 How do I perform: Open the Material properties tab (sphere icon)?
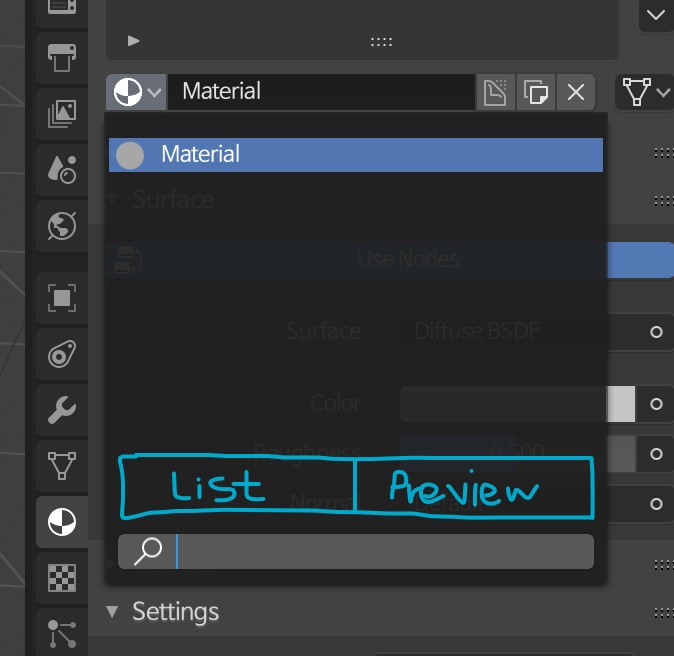click(62, 522)
